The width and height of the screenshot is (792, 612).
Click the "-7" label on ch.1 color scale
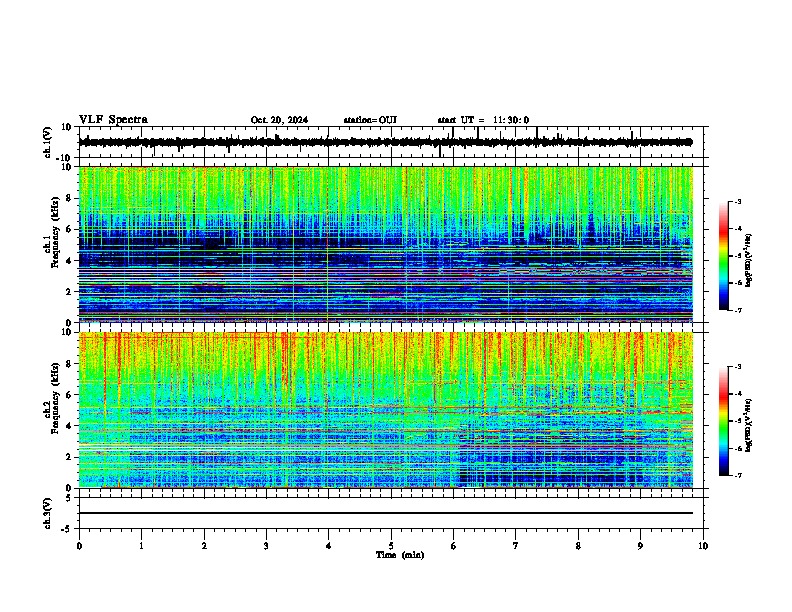click(x=737, y=310)
